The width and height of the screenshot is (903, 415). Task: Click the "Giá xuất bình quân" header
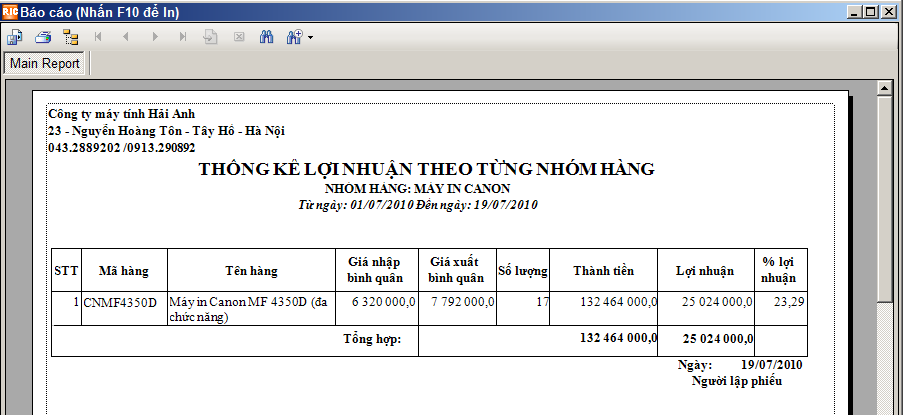(x=456, y=270)
